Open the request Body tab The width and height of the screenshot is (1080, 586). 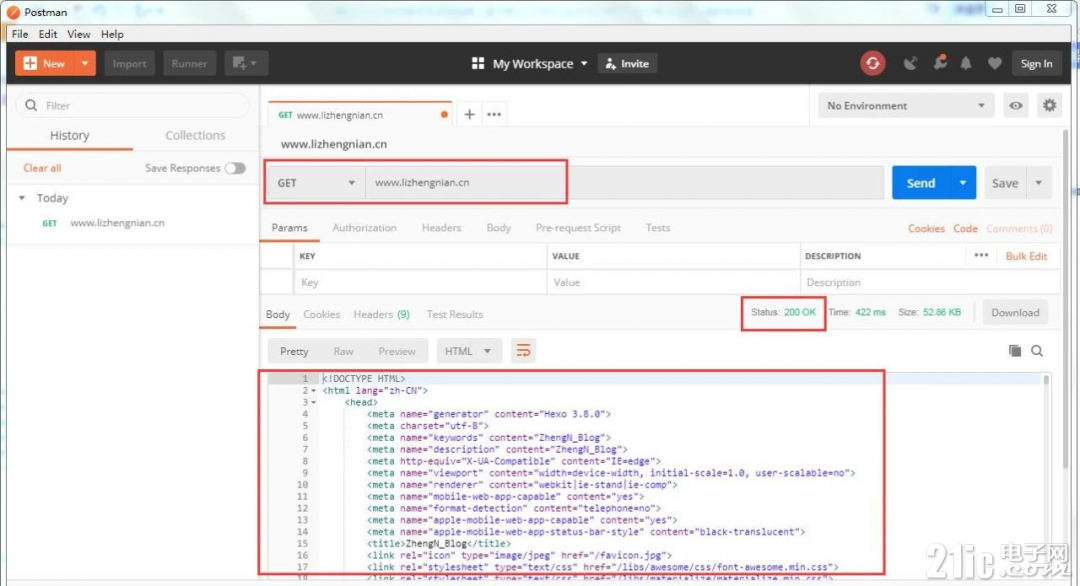click(499, 228)
